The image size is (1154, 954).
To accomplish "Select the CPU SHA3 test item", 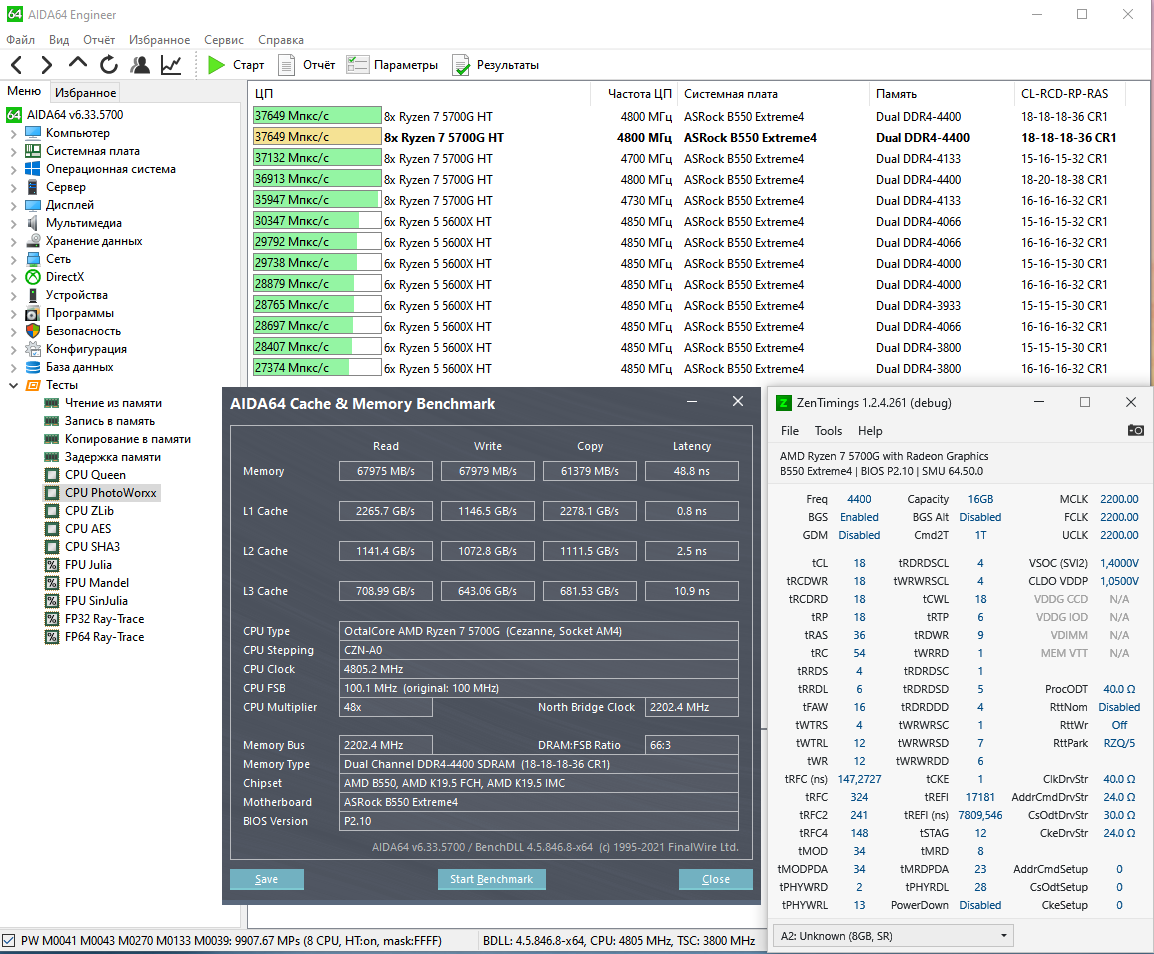I will 82,547.
